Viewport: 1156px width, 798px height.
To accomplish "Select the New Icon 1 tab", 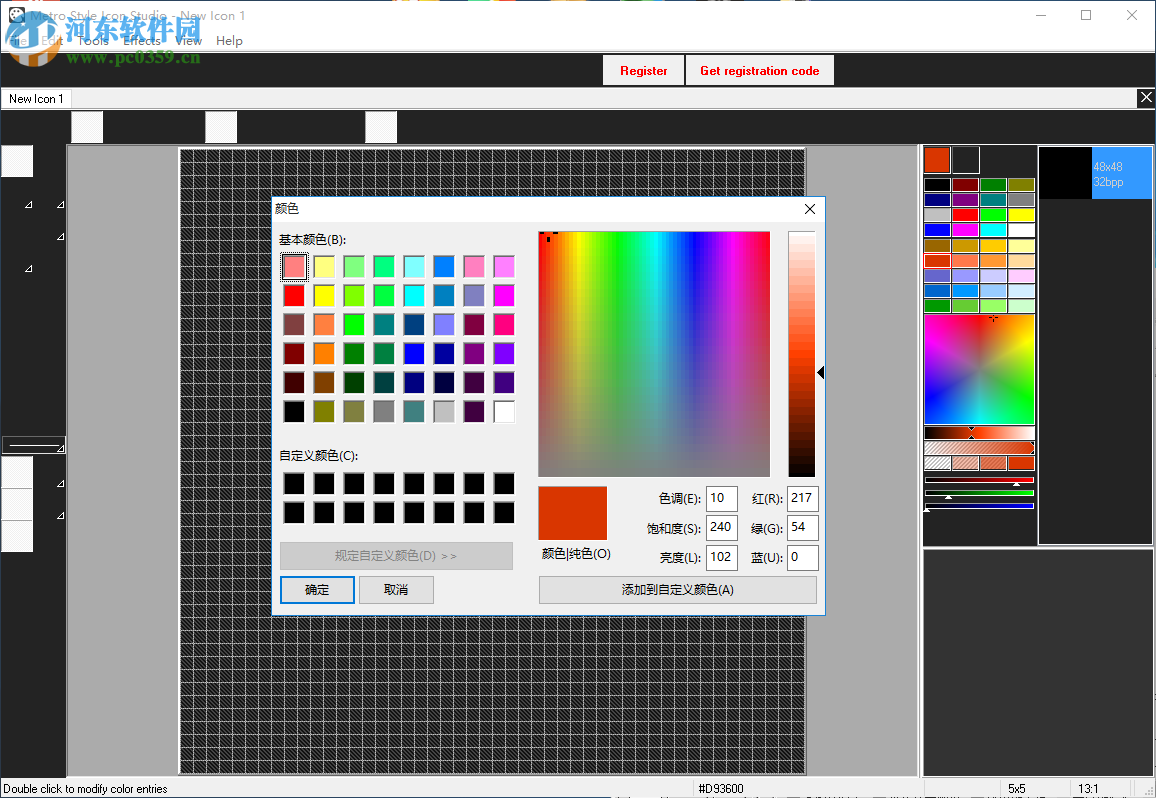I will tap(36, 99).
